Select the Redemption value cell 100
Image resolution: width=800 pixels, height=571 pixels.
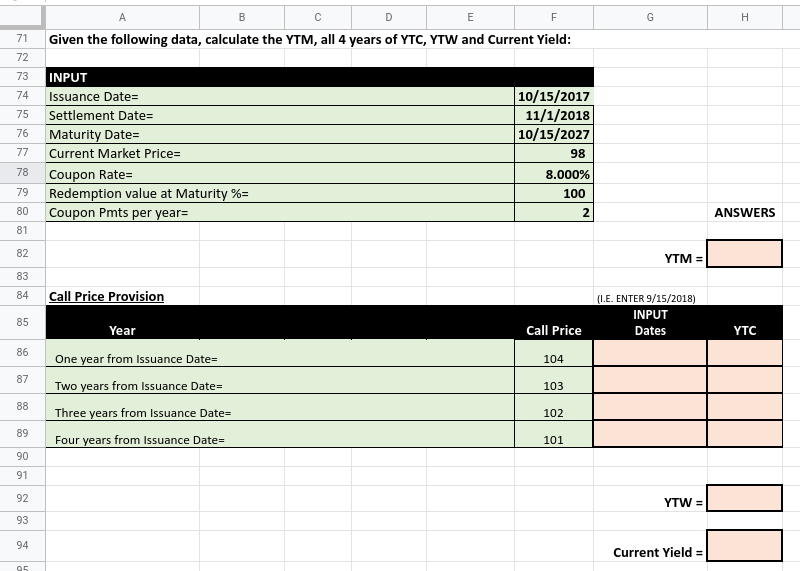(554, 193)
